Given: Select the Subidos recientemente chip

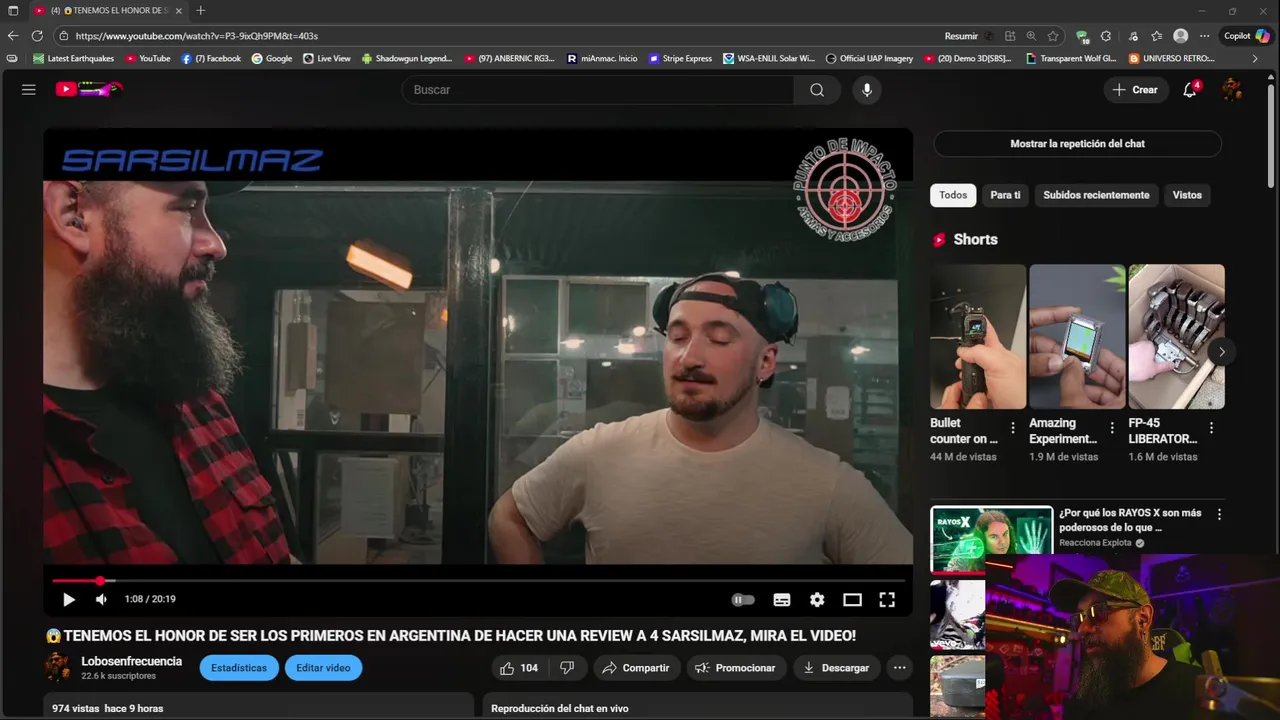Looking at the screenshot, I should (1096, 195).
